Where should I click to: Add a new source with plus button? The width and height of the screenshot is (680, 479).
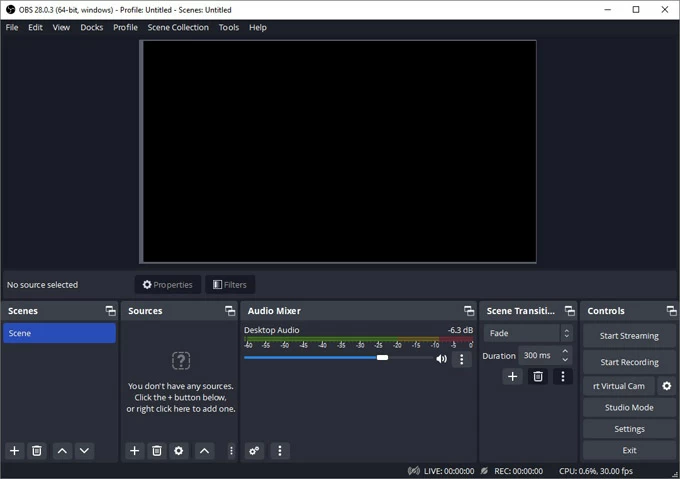click(135, 451)
